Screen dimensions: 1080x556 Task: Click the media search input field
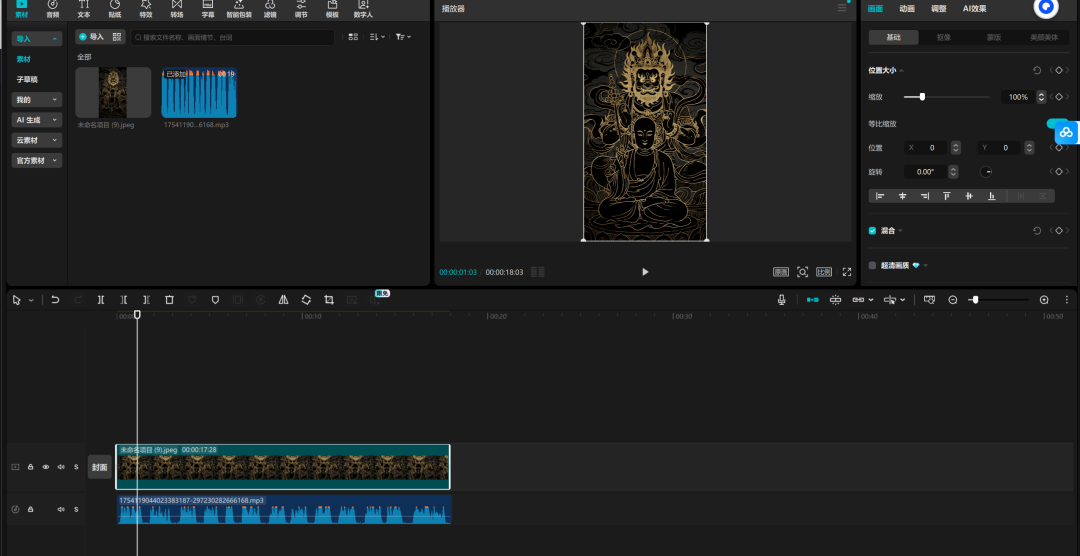coord(233,37)
